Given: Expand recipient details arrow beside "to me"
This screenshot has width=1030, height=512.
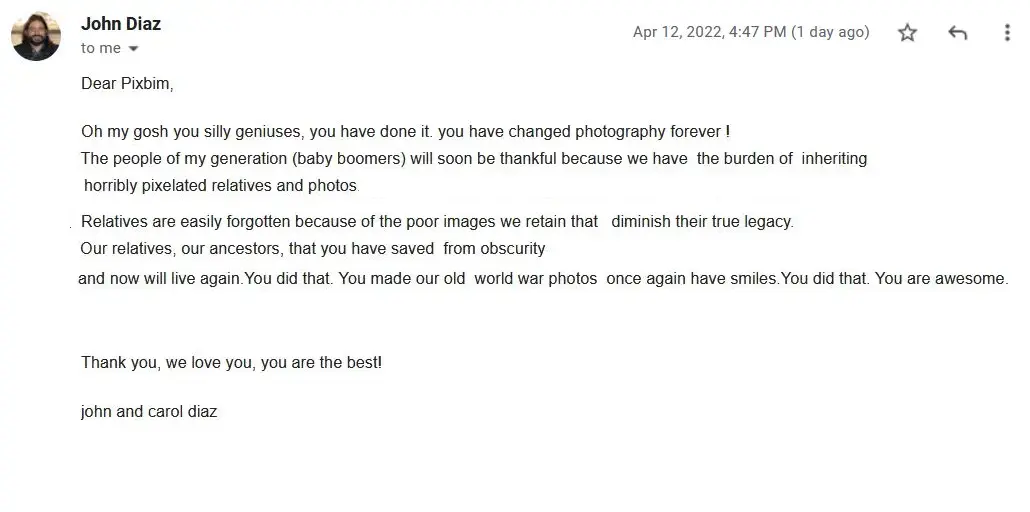Looking at the screenshot, I should 134,49.
